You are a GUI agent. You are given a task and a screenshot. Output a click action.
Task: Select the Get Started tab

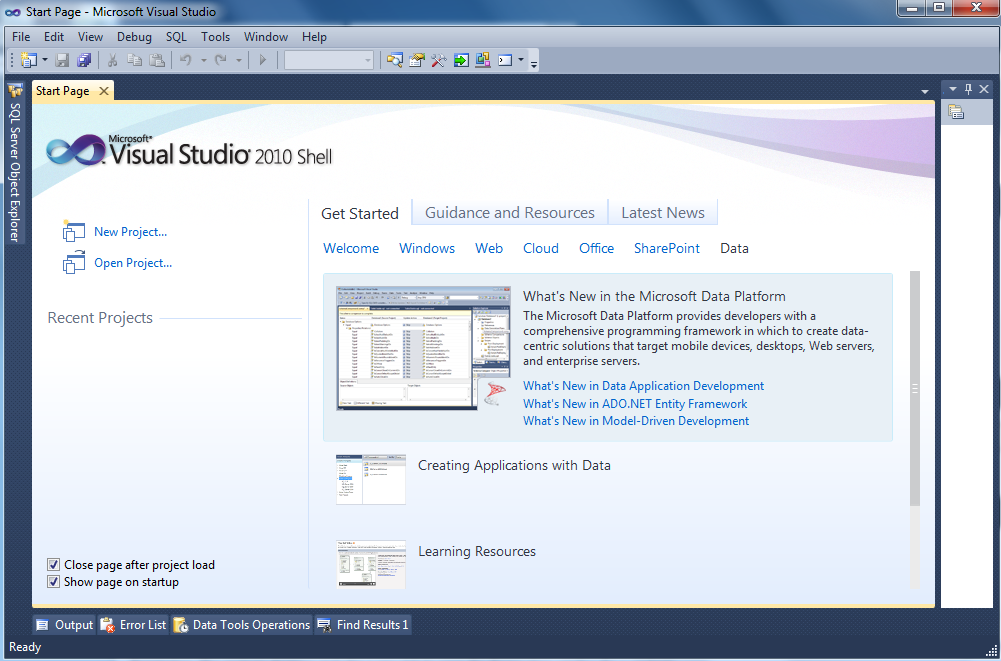click(359, 213)
